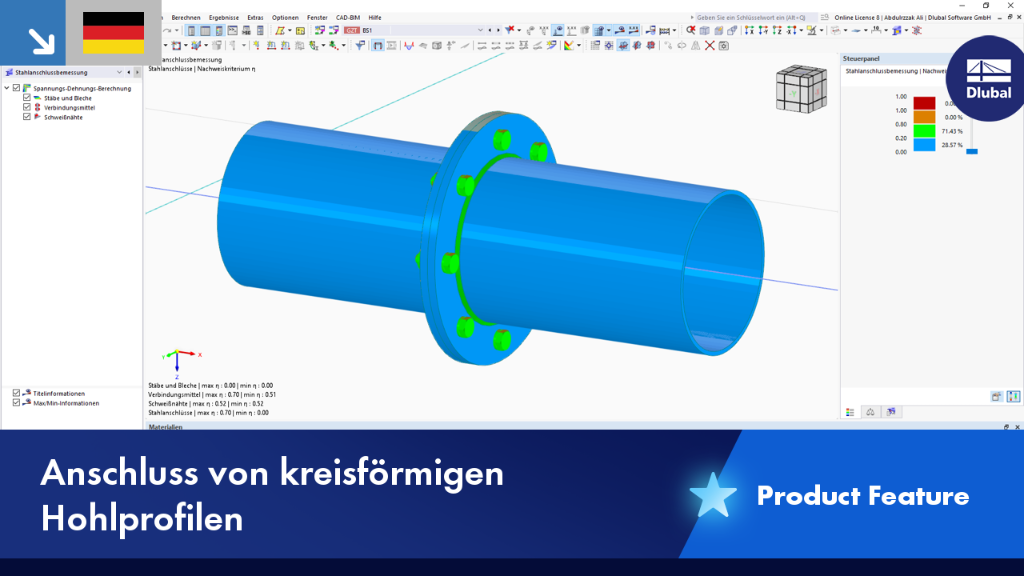Toggle Titelinformationen checkbox

(16, 393)
